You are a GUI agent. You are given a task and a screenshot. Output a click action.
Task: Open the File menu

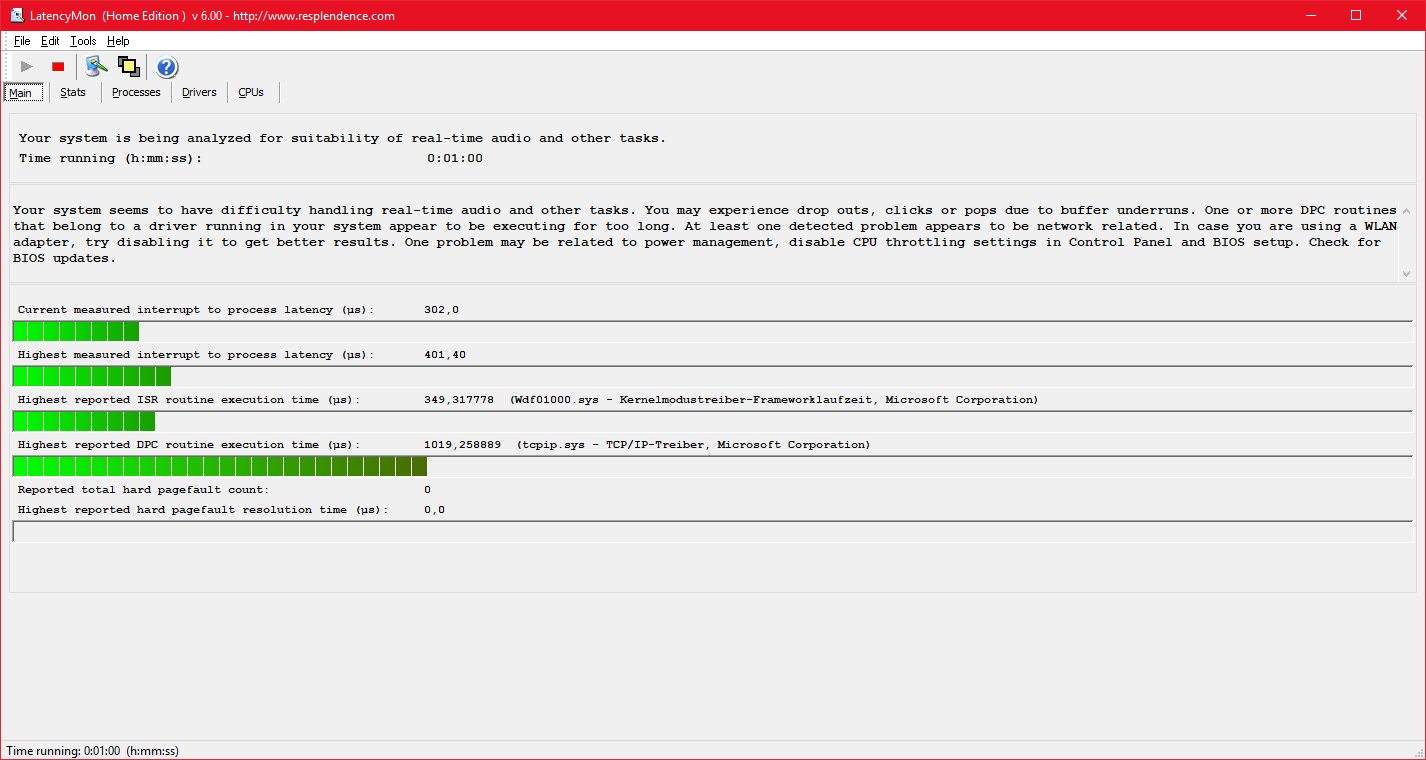click(22, 41)
